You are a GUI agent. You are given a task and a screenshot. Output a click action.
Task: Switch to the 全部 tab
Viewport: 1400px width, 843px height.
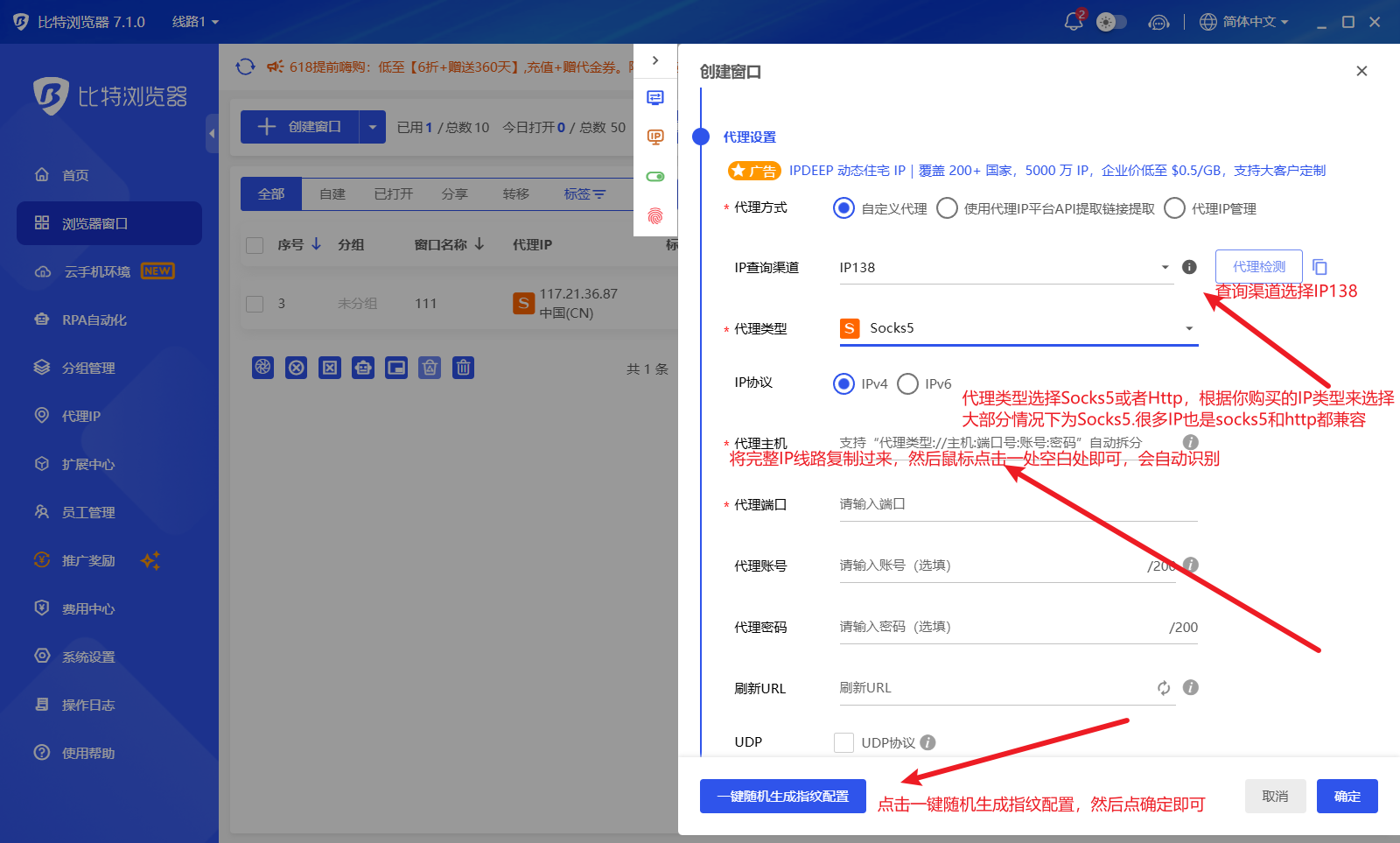pyautogui.click(x=271, y=193)
